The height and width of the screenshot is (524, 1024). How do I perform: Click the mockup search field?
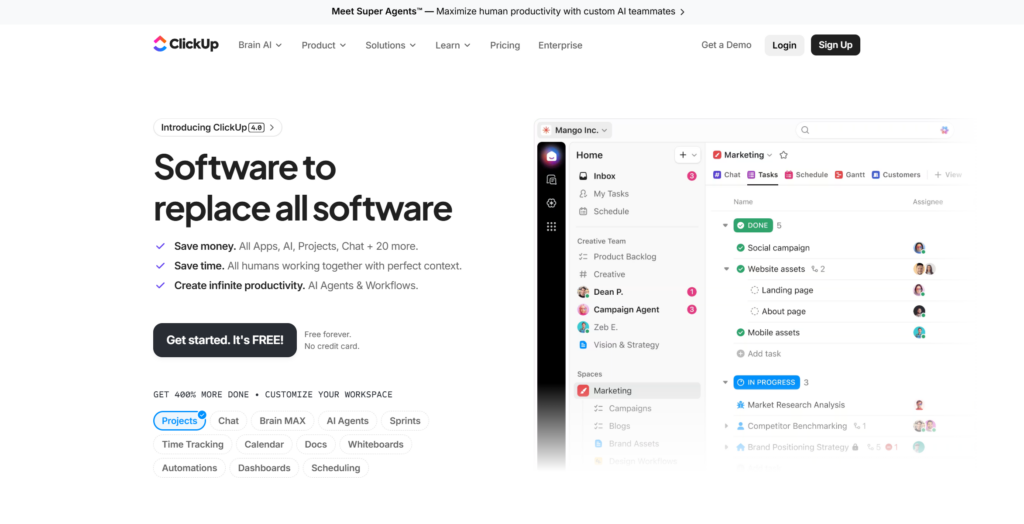tap(875, 130)
